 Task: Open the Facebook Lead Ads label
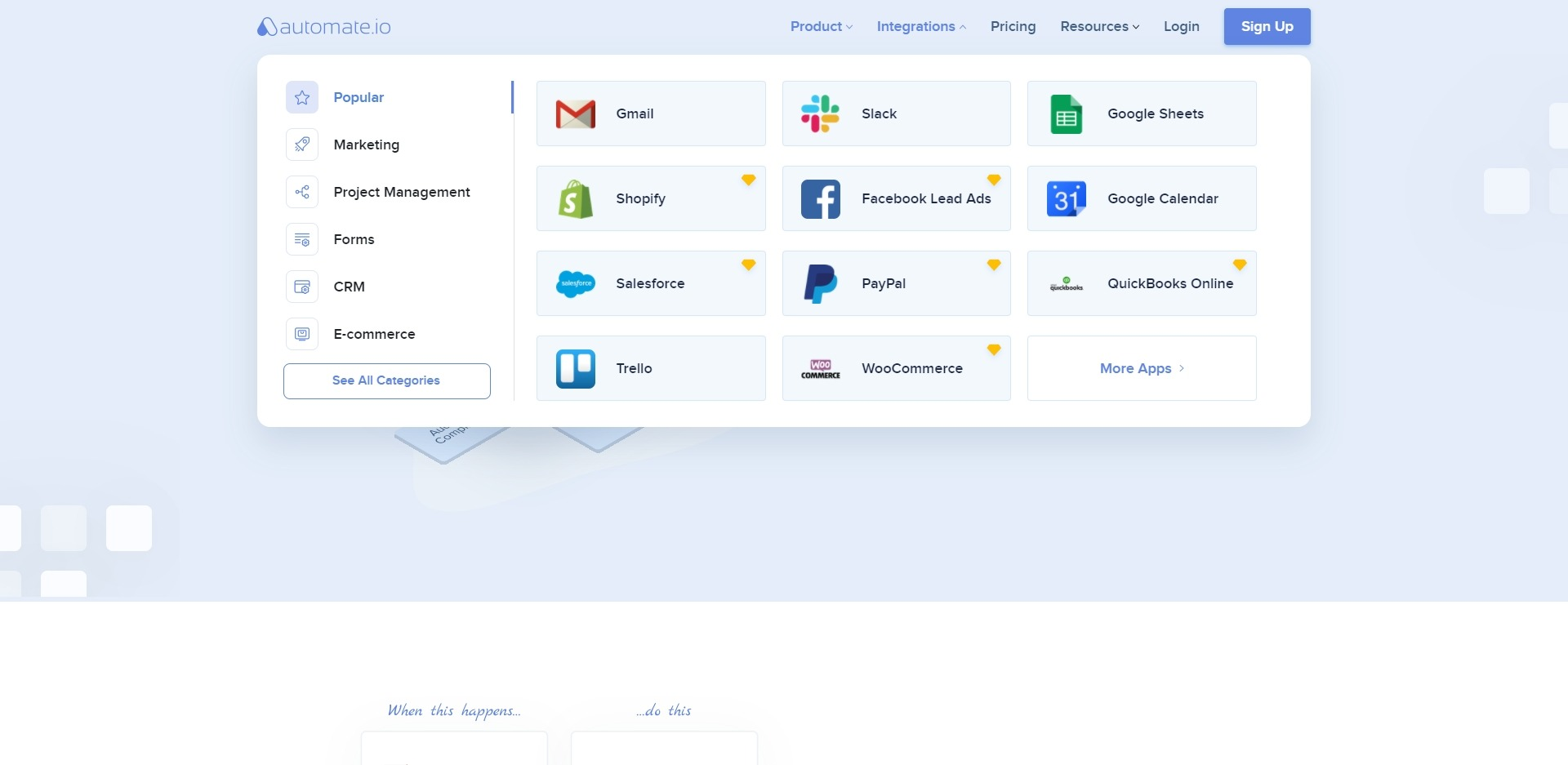pos(926,198)
